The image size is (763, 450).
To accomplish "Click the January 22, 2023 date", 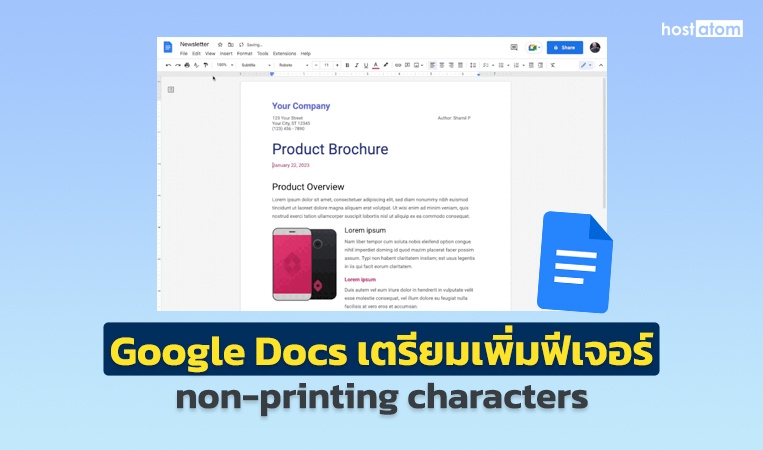I will (291, 165).
